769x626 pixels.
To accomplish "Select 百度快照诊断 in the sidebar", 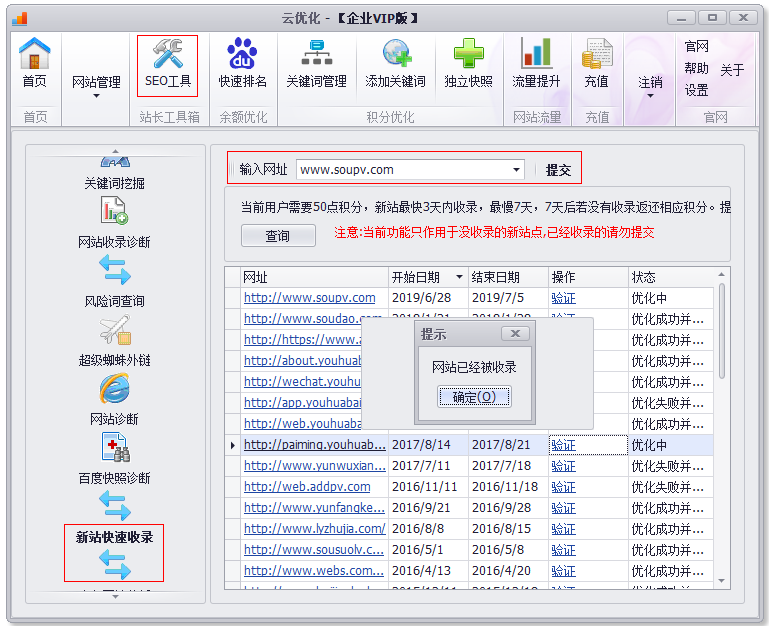I will [x=114, y=457].
